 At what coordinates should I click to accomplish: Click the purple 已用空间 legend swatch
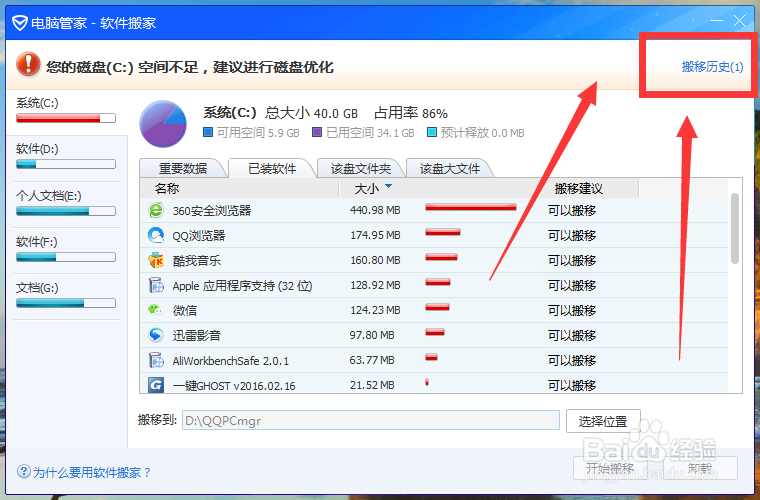tap(317, 132)
